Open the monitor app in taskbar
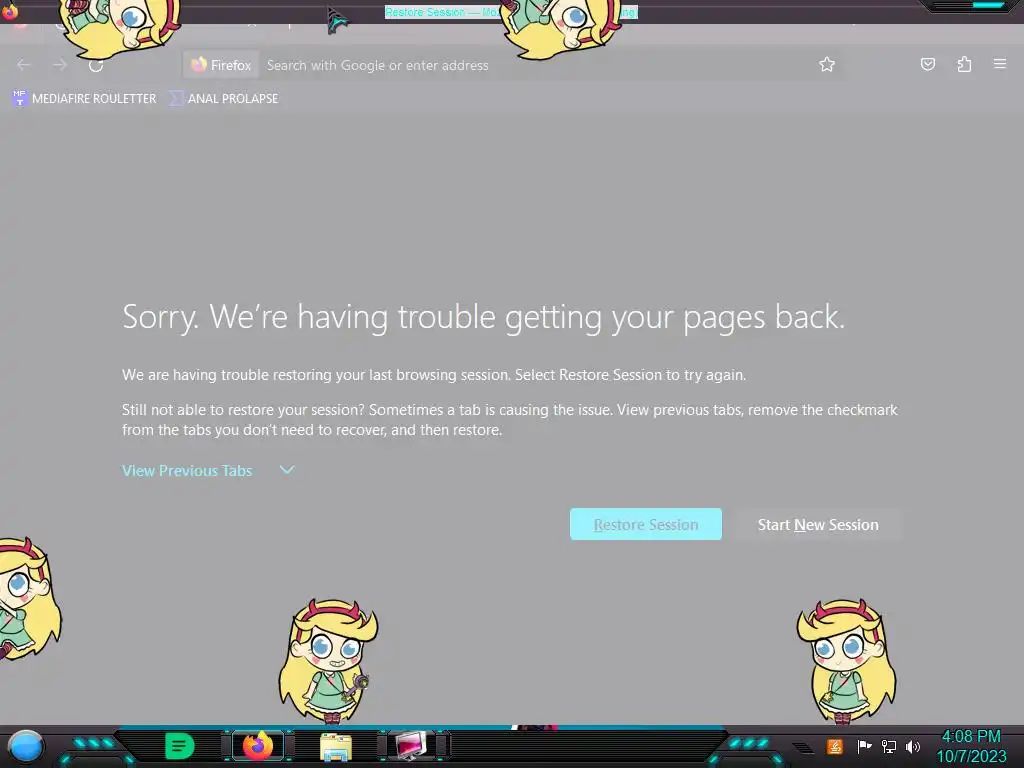This screenshot has width=1024, height=768. [411, 746]
